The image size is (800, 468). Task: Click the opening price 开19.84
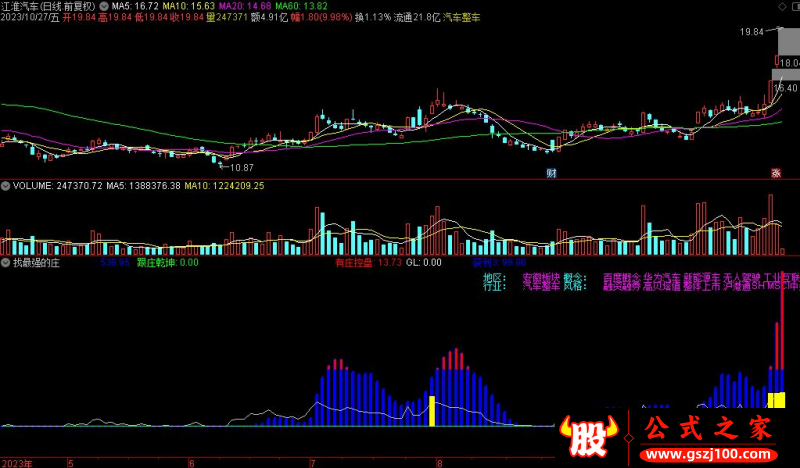click(x=79, y=17)
